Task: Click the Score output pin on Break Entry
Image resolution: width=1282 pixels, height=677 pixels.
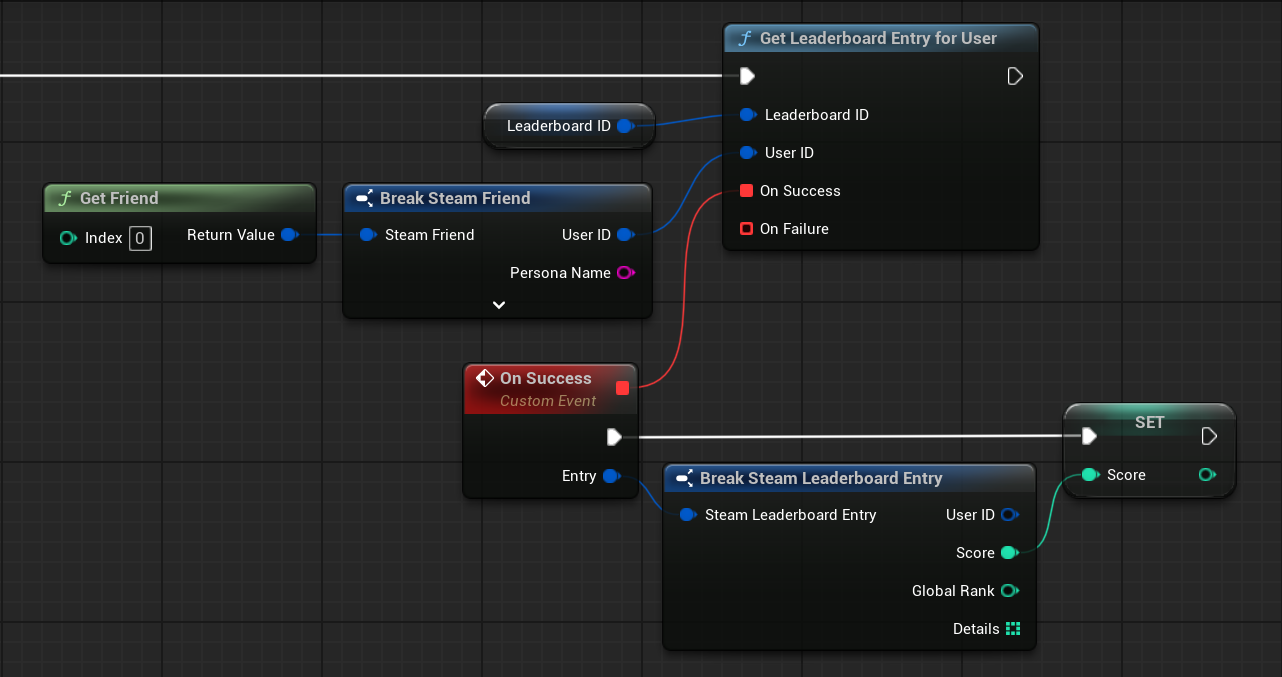Action: tap(1009, 553)
